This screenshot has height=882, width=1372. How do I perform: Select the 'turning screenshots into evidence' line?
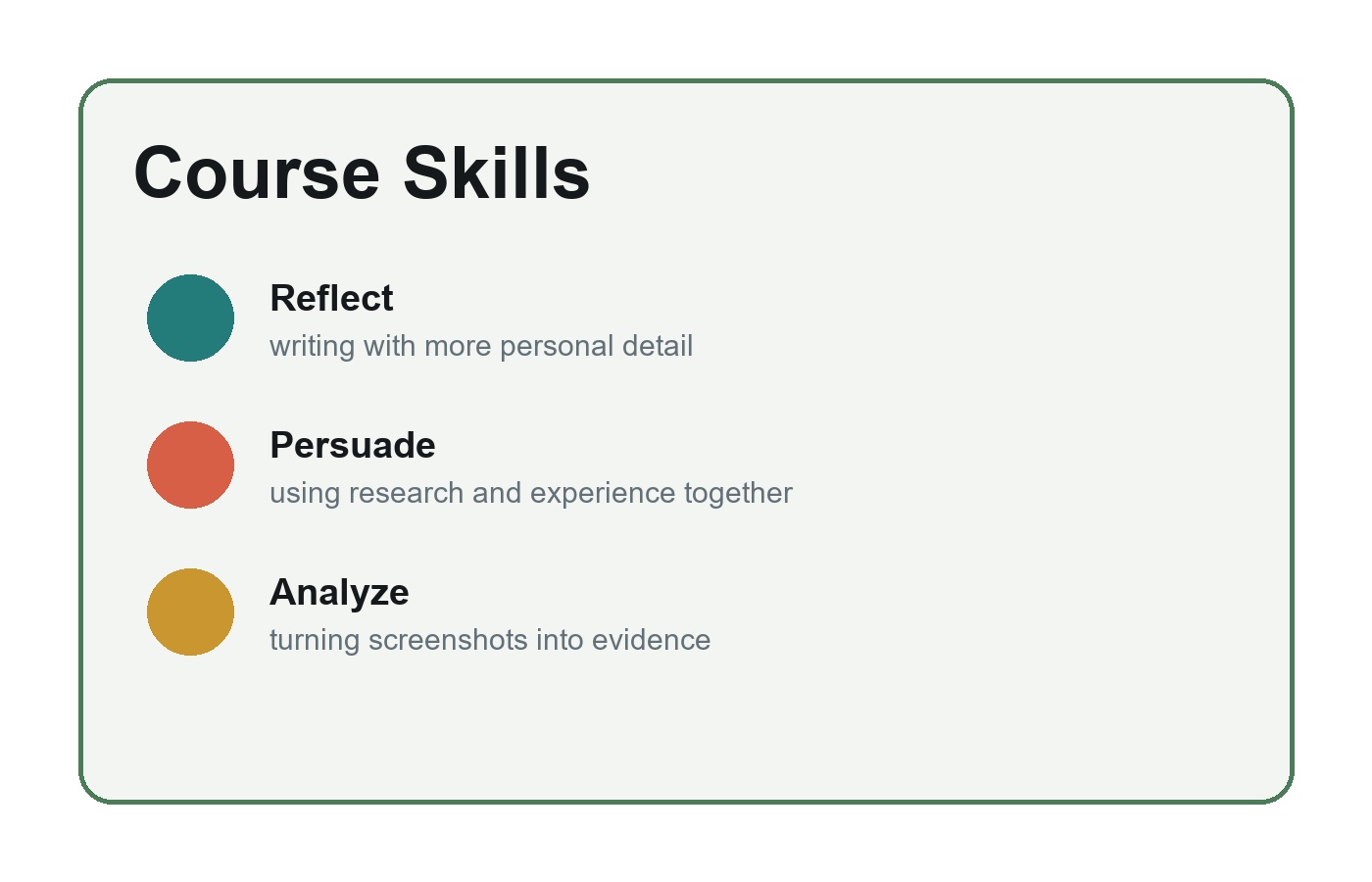click(x=490, y=640)
